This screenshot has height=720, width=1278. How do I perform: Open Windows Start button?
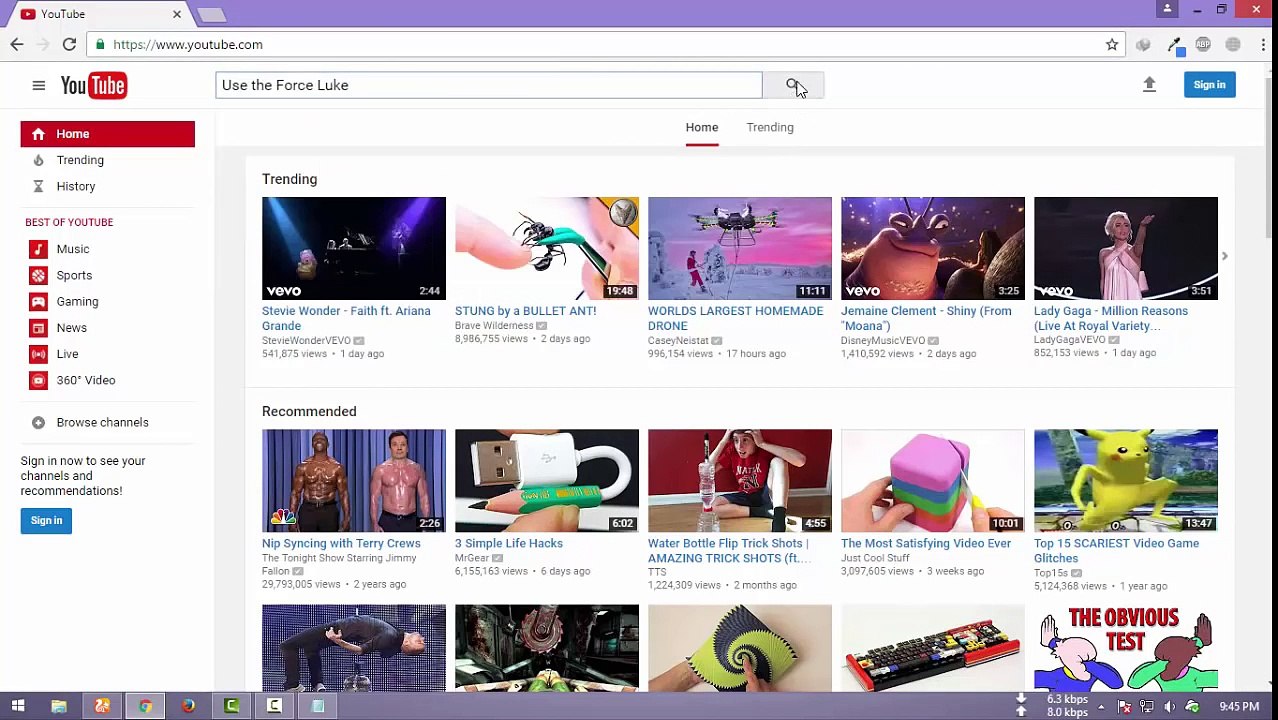pos(17,706)
